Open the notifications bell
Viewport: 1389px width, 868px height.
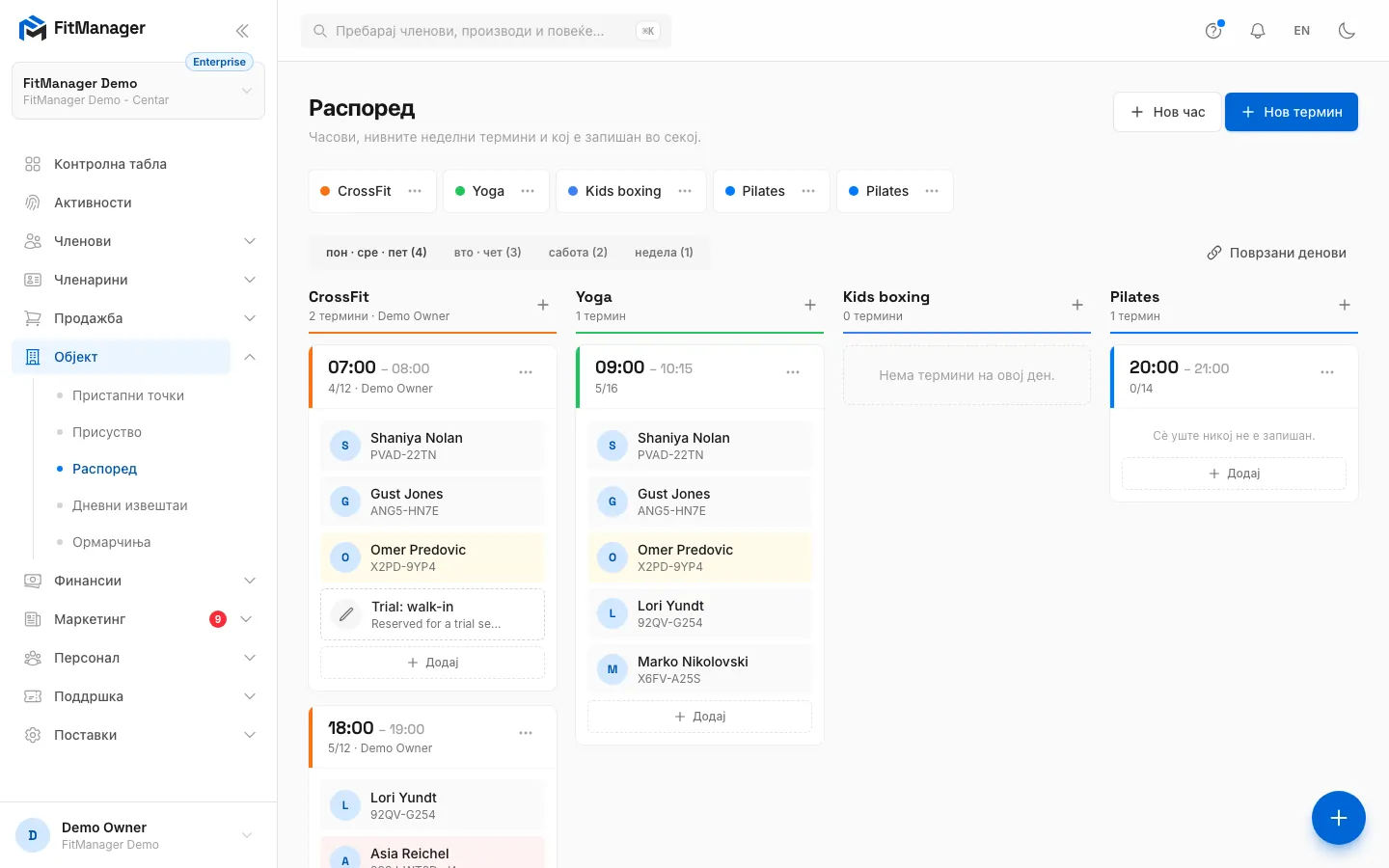click(x=1258, y=31)
